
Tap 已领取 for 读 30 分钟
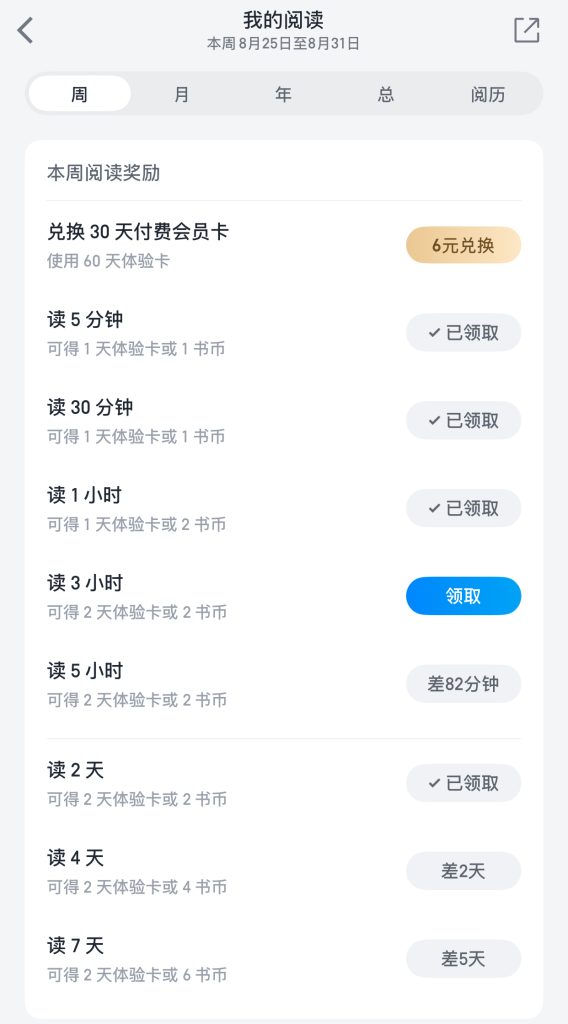(464, 421)
